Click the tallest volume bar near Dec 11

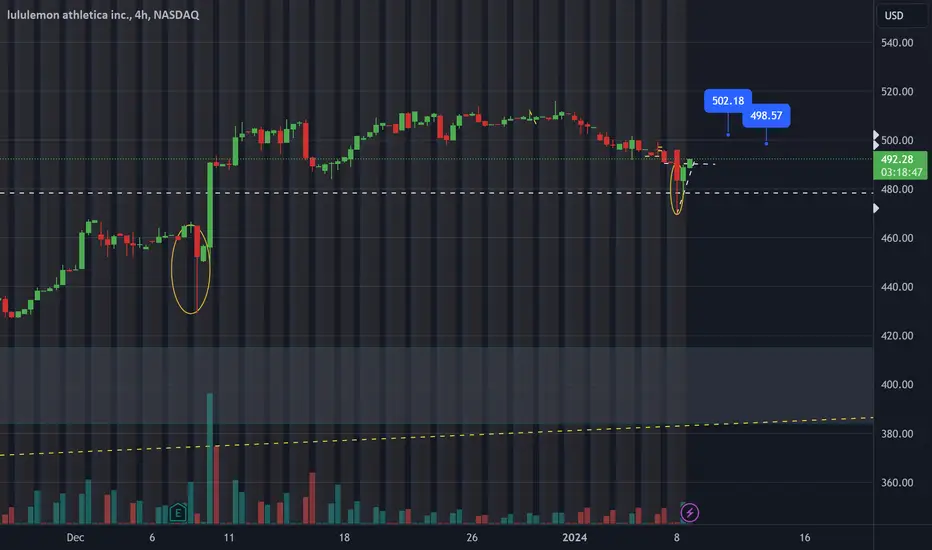[210, 458]
